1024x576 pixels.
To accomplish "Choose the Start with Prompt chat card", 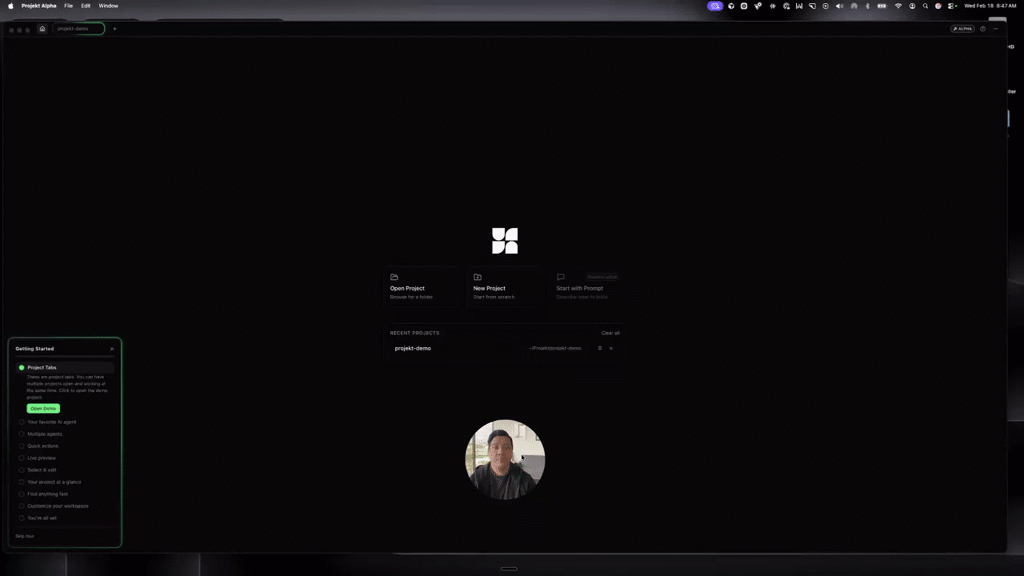I will (x=588, y=287).
